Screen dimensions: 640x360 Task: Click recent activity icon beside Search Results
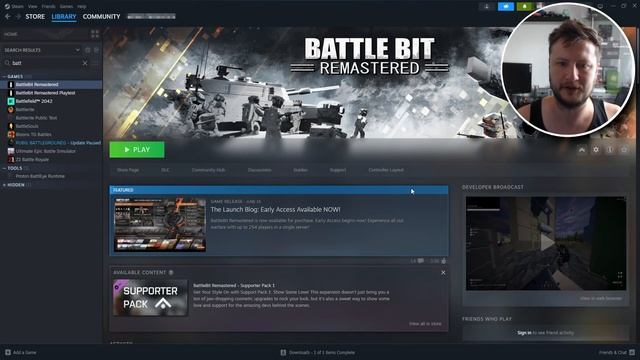click(x=87, y=50)
